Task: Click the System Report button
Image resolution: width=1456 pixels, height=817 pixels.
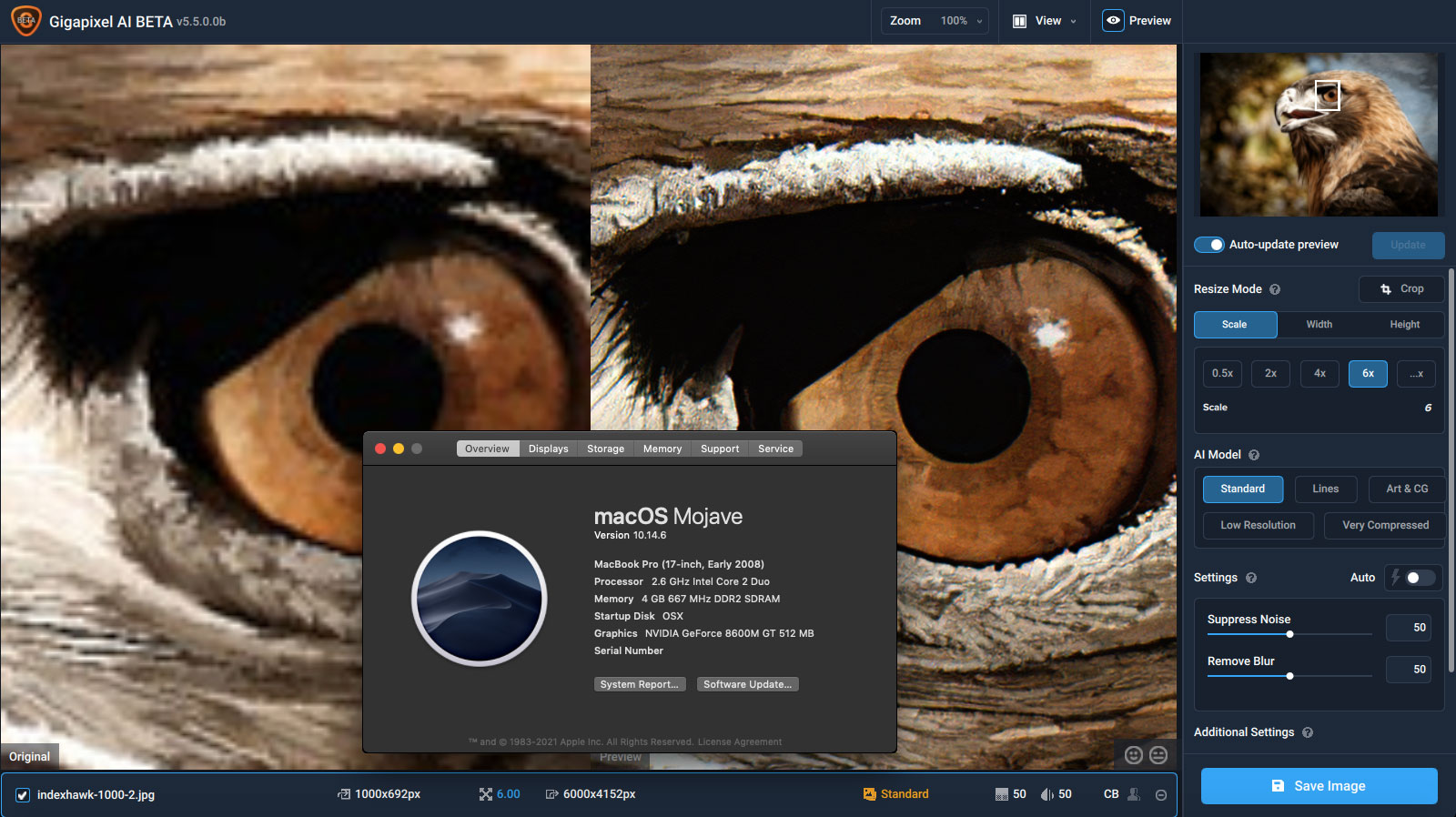Action: (x=639, y=684)
